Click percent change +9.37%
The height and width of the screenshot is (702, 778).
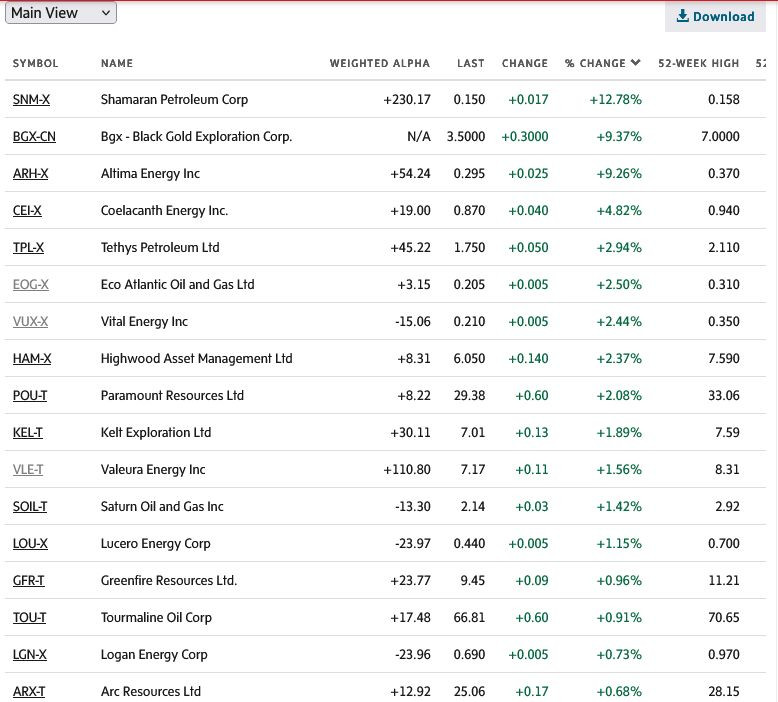pos(619,136)
